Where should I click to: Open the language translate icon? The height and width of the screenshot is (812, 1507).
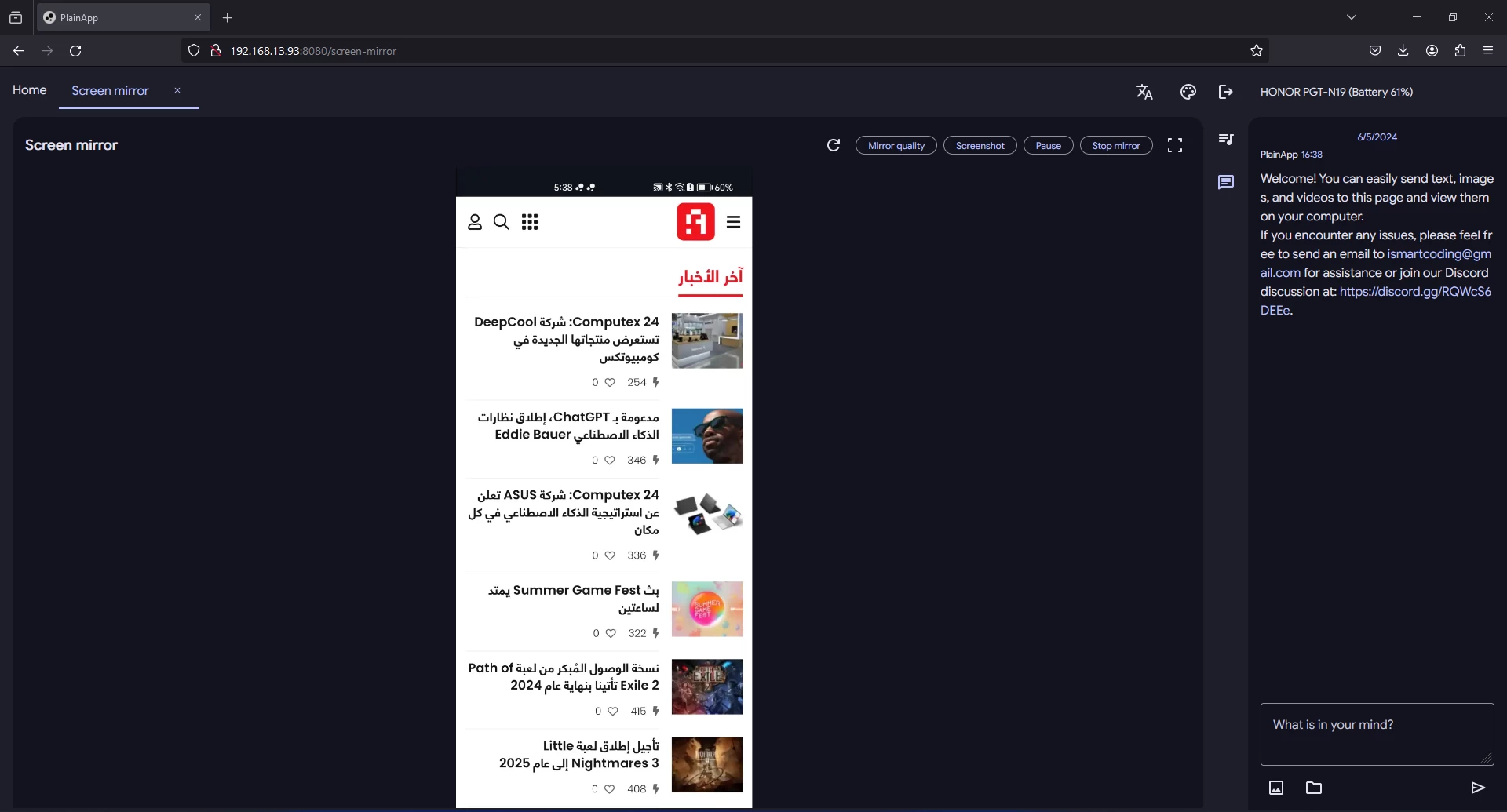pyautogui.click(x=1144, y=92)
